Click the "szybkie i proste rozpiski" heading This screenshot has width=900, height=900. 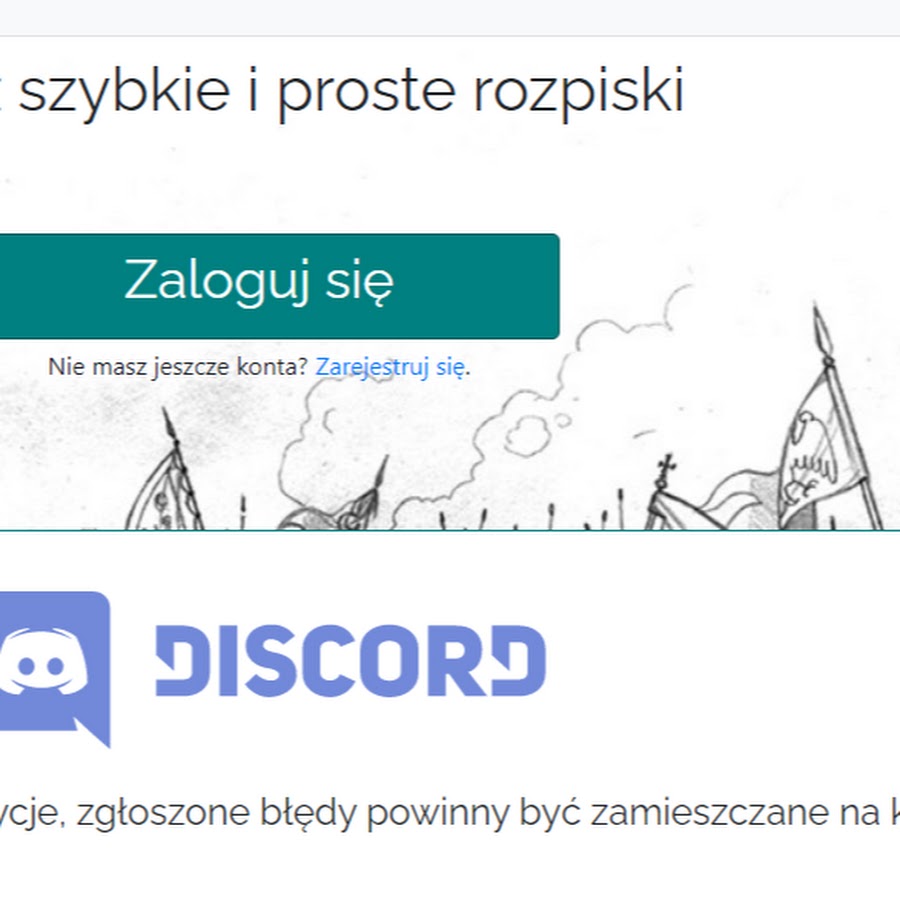351,90
